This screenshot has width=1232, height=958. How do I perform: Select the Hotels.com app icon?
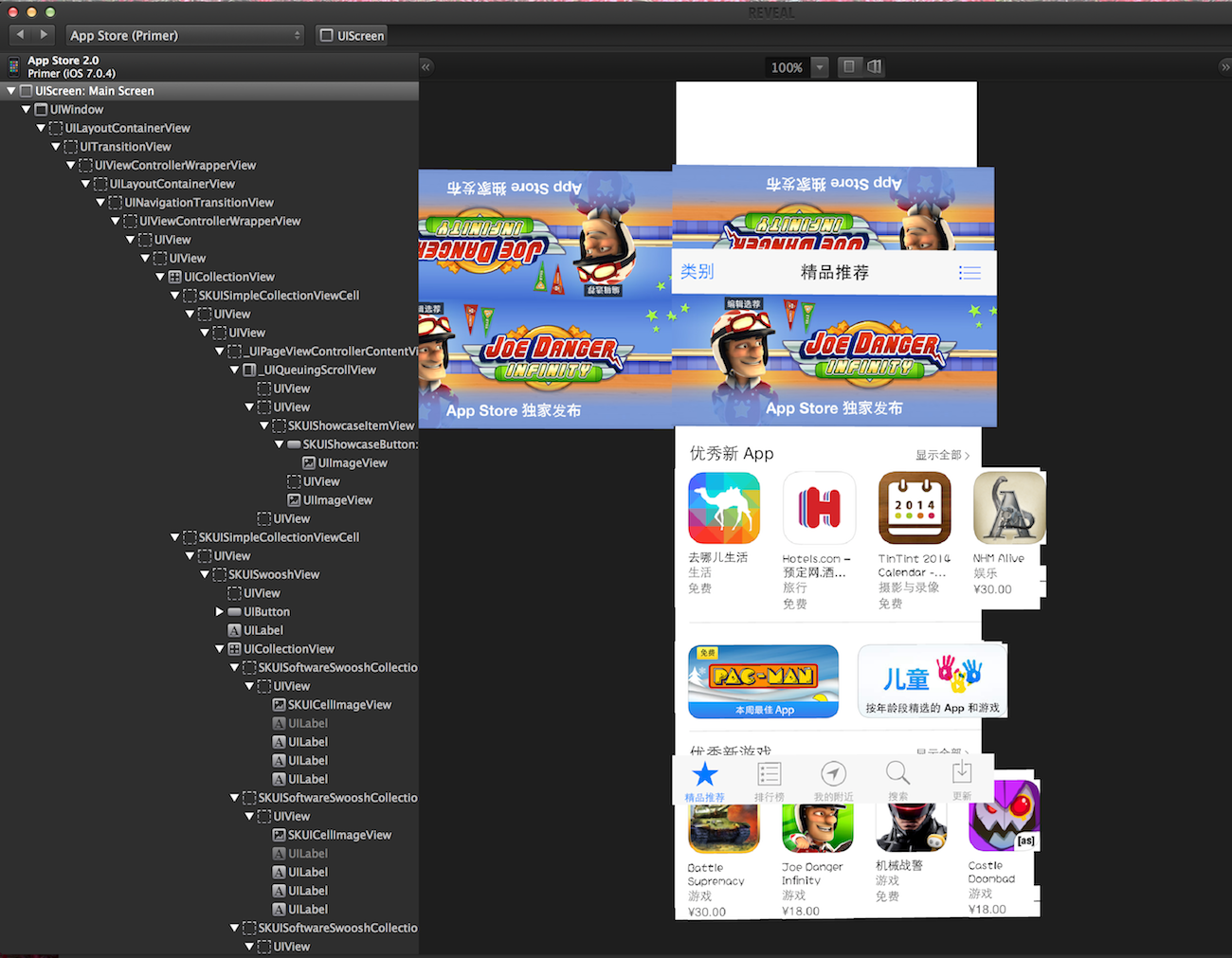820,509
